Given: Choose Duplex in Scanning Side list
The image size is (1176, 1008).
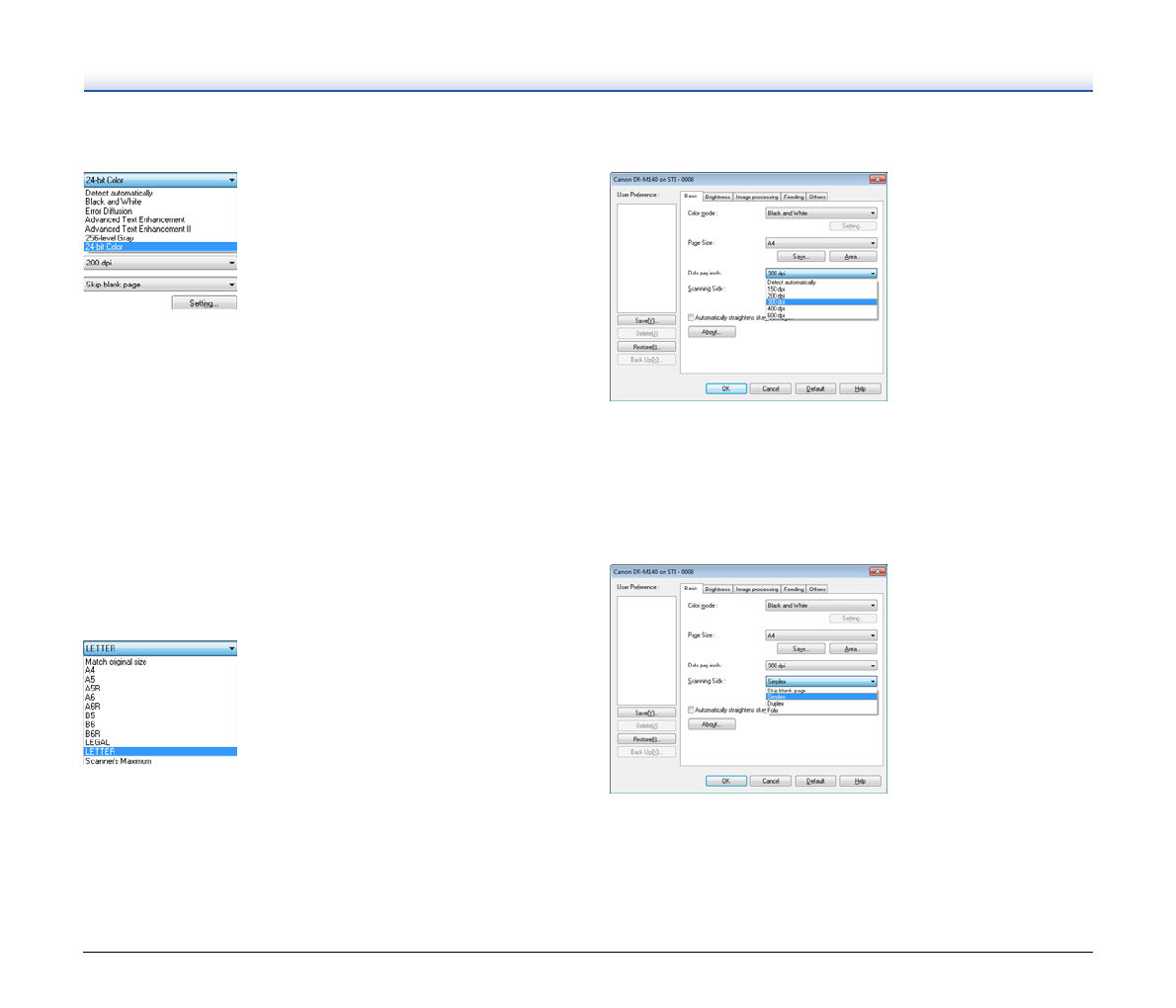Looking at the screenshot, I should [776, 703].
